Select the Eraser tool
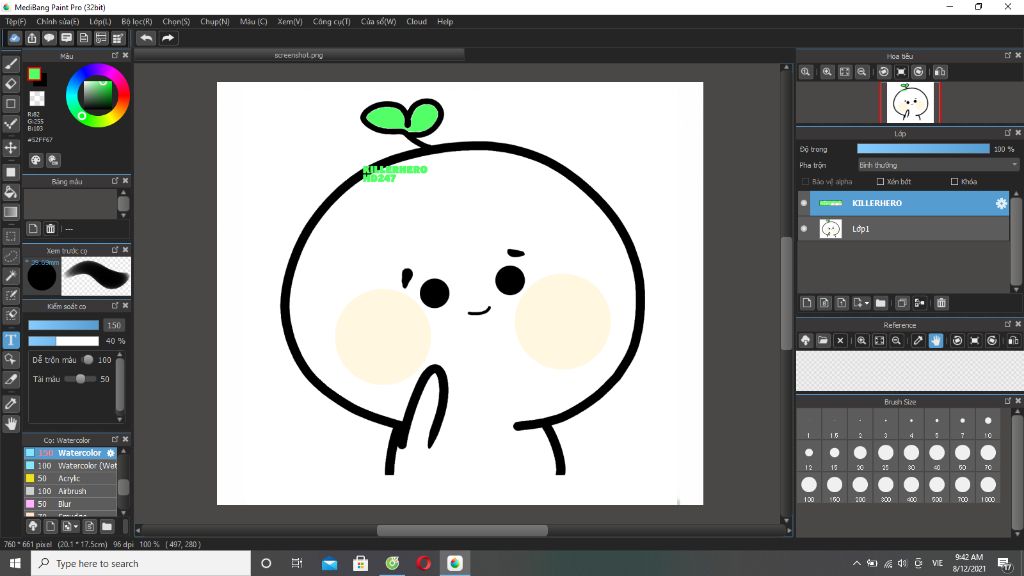 (11, 84)
